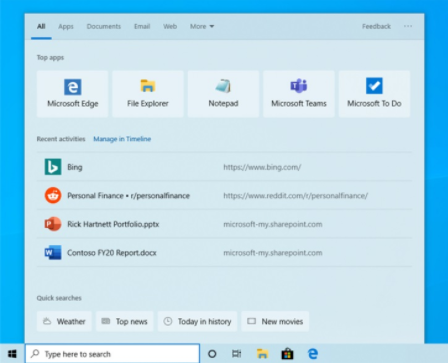The width and height of the screenshot is (448, 364).
Task: Open the Windows Start button
Action: click(12, 354)
